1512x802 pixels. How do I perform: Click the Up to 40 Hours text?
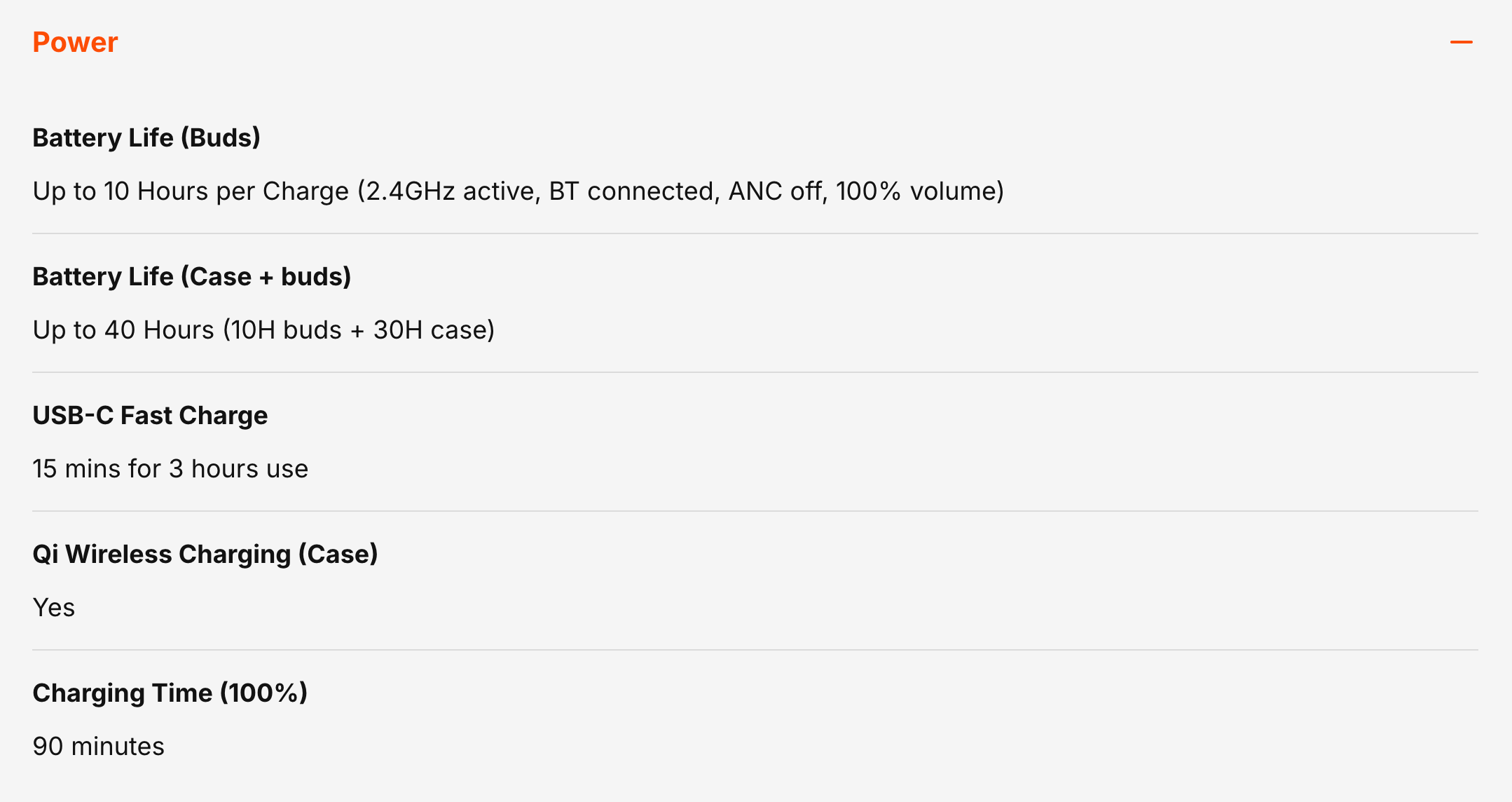tap(263, 330)
